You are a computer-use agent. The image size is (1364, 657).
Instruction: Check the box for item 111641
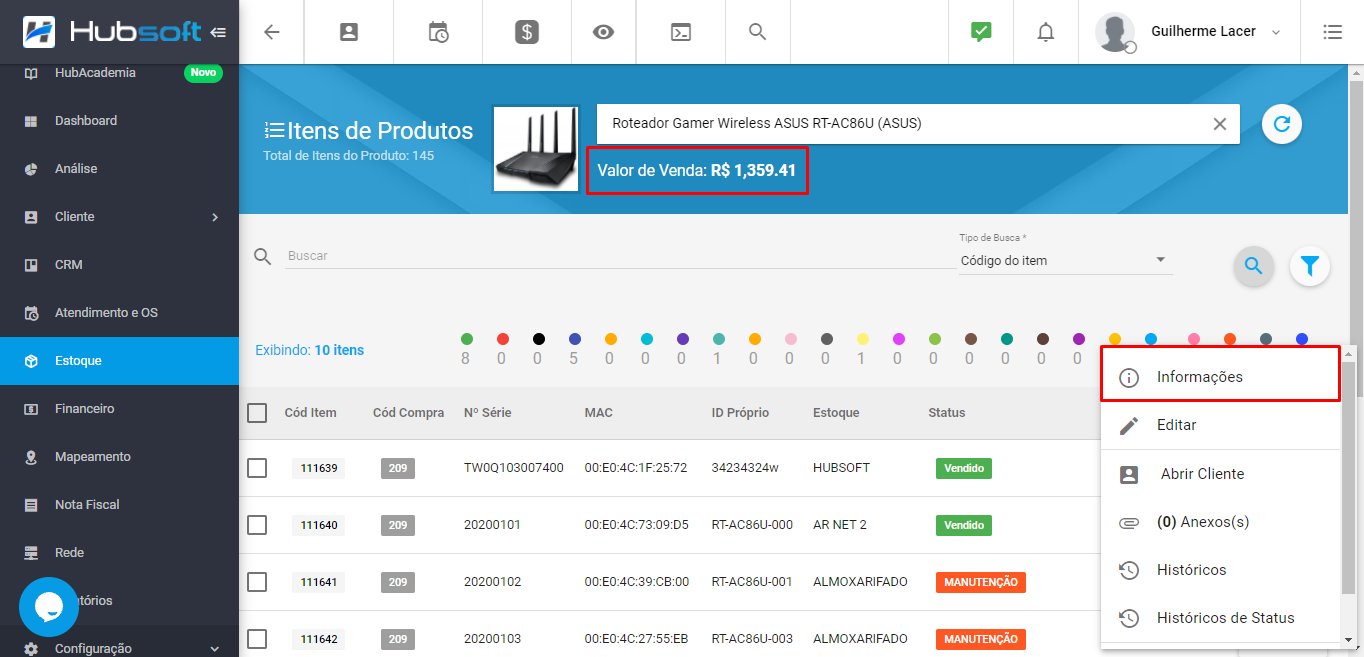click(257, 582)
